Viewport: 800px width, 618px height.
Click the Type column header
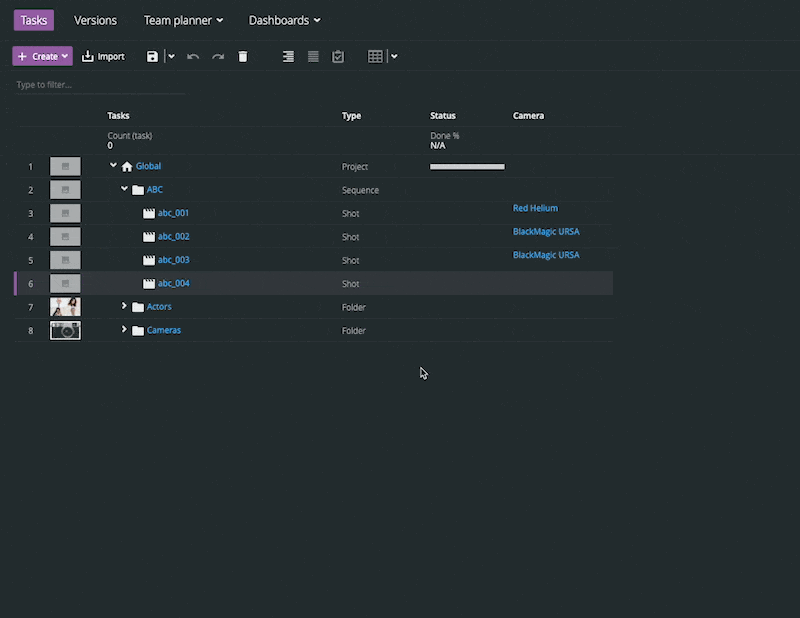[x=351, y=116]
